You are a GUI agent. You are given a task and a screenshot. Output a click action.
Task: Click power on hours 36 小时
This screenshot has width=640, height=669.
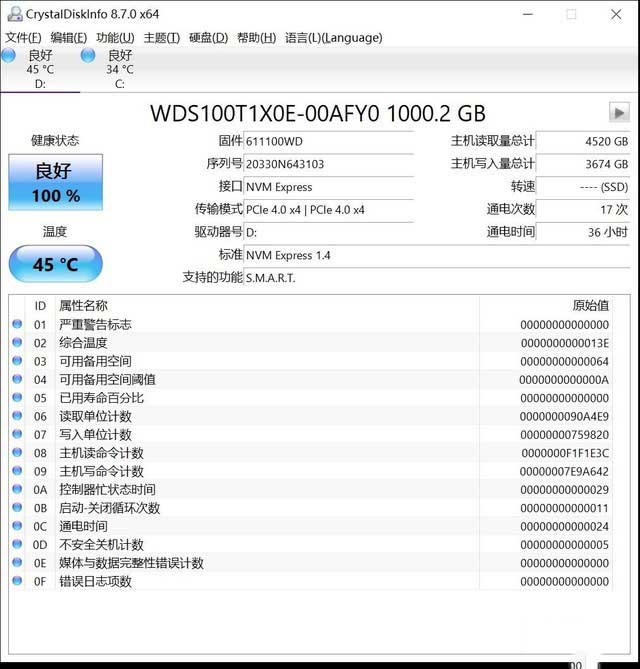point(583,233)
